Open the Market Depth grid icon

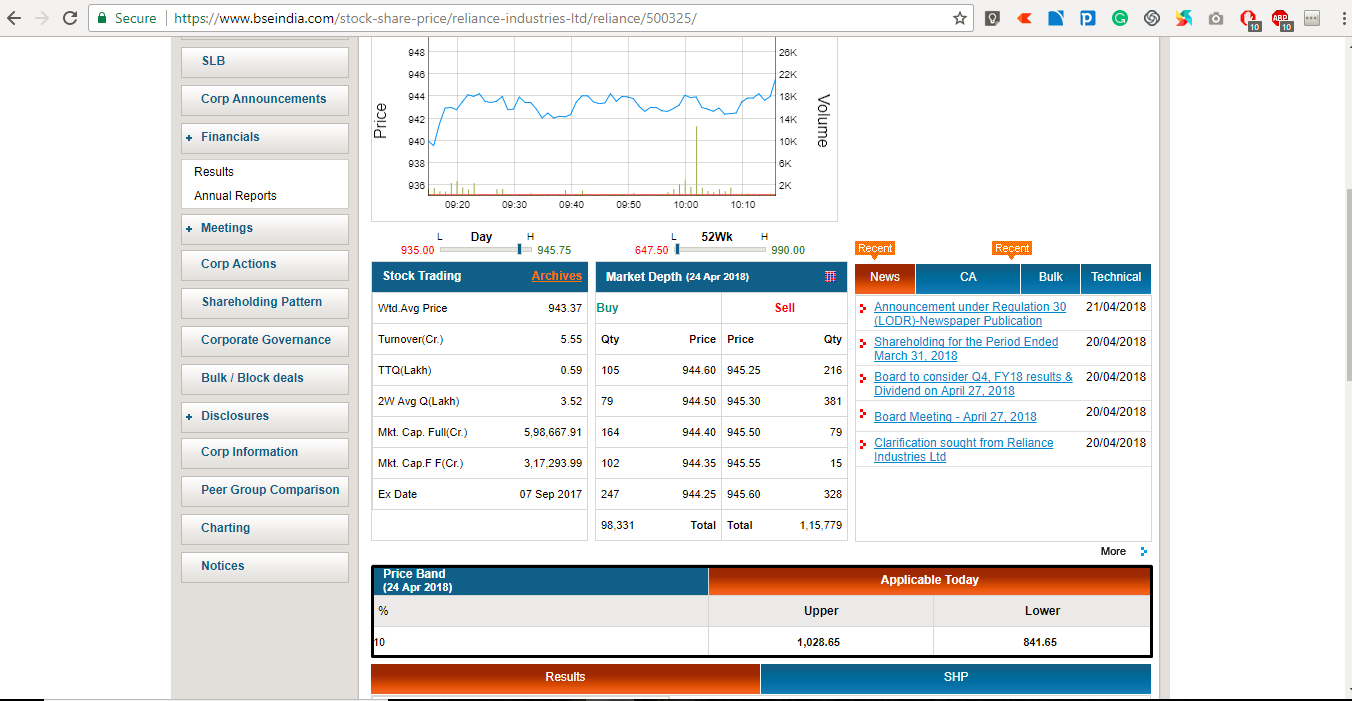pos(830,276)
